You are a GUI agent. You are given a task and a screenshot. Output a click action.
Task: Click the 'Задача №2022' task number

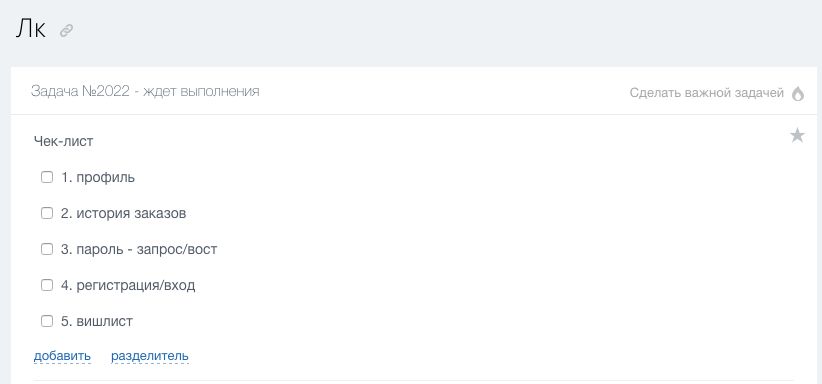[80, 91]
